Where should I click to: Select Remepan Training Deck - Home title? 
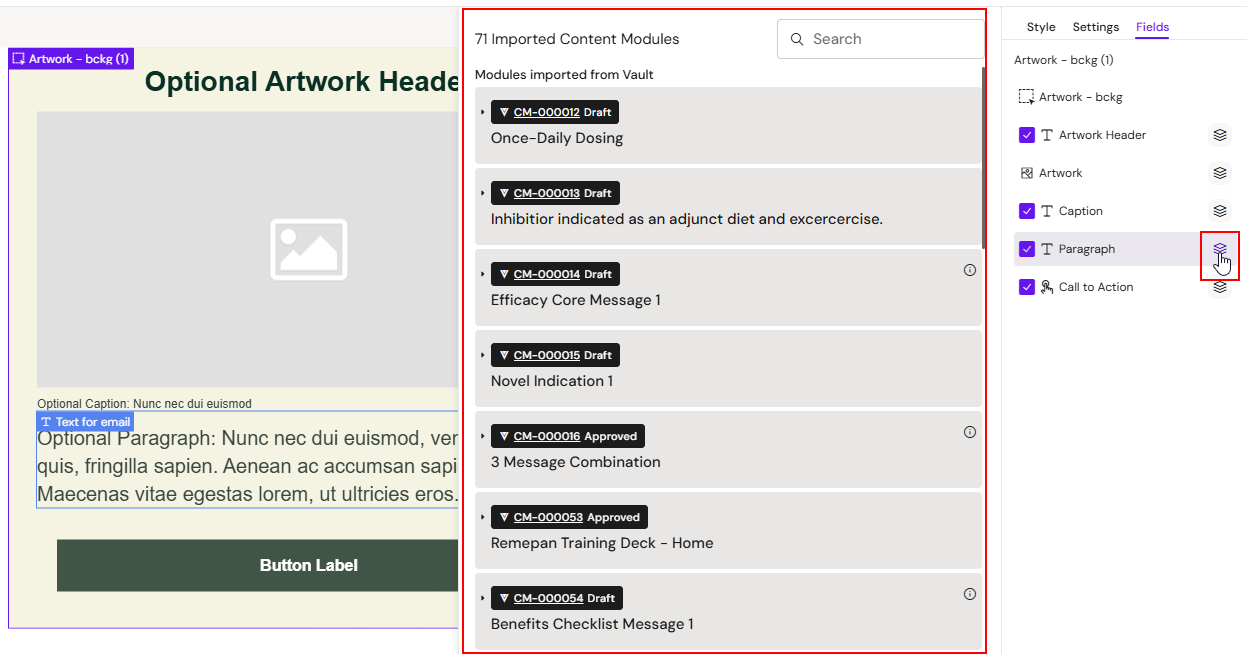click(602, 543)
